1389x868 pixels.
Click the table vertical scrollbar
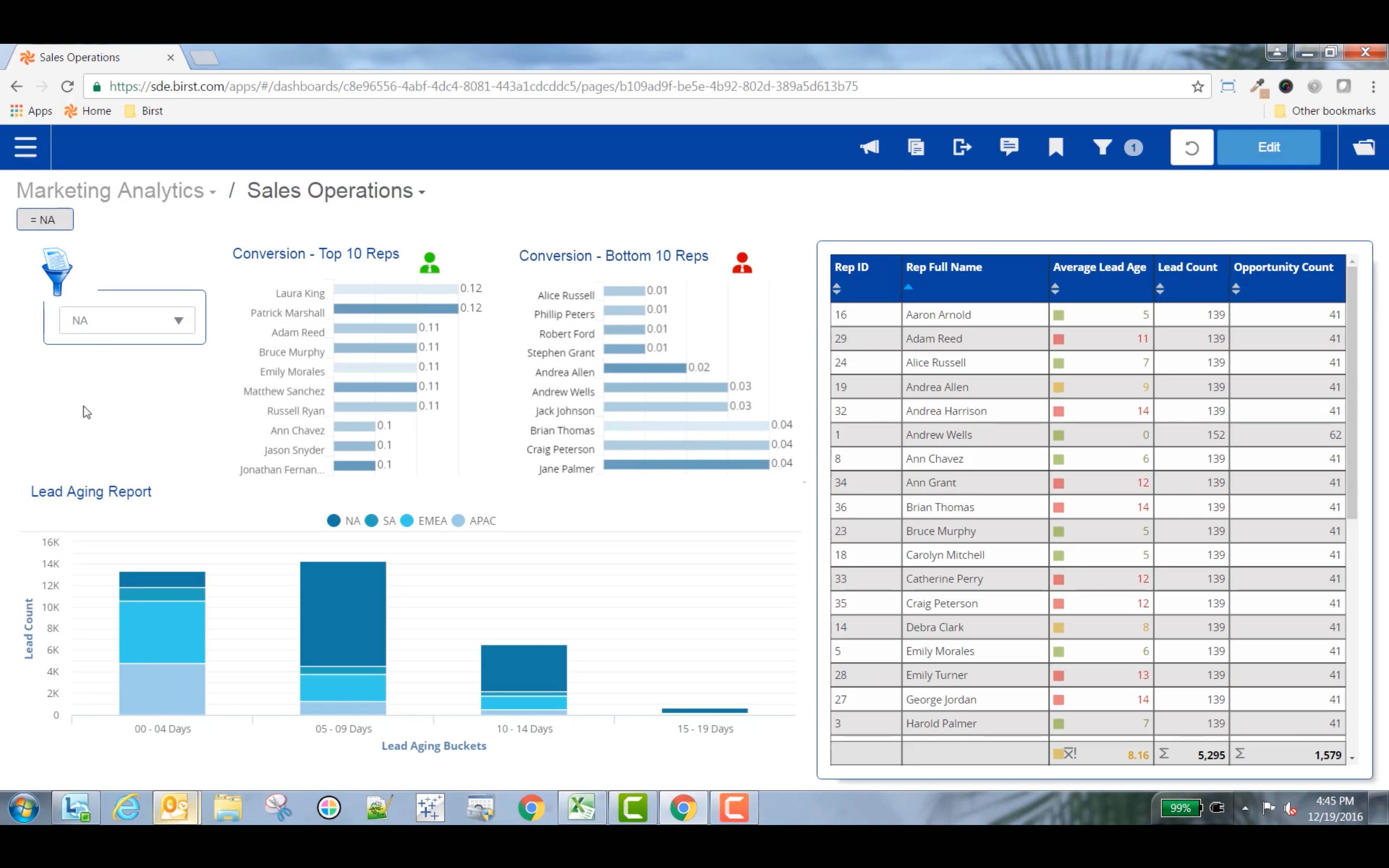pyautogui.click(x=1352, y=390)
